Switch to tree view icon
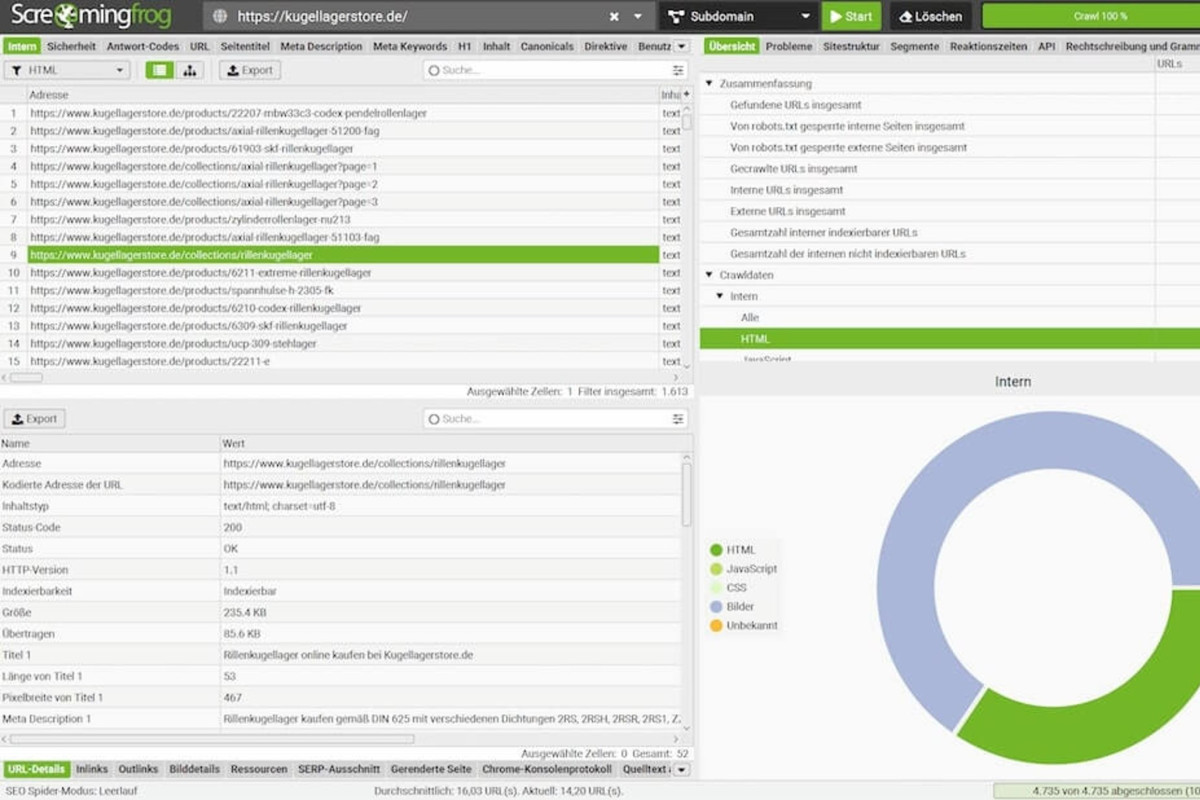The height and width of the screenshot is (800, 1200). tap(189, 70)
